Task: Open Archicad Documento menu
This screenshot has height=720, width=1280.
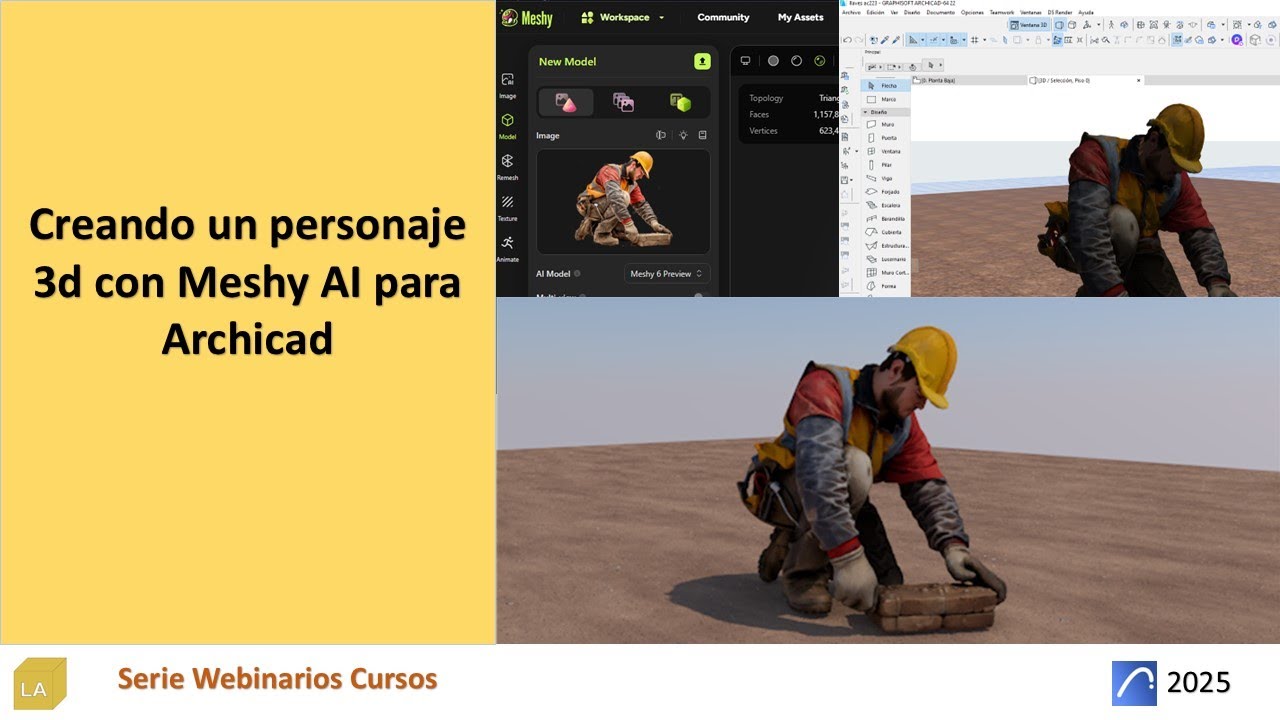Action: 941,12
